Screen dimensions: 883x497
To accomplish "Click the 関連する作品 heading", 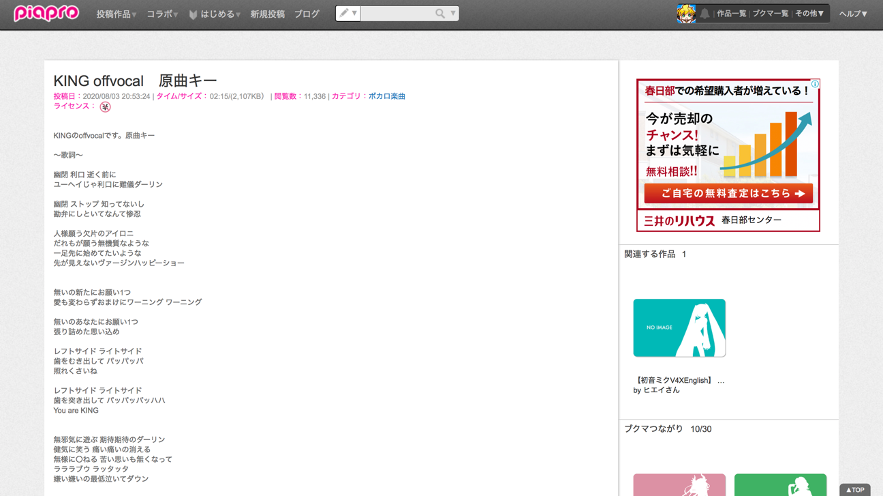I will click(650, 254).
